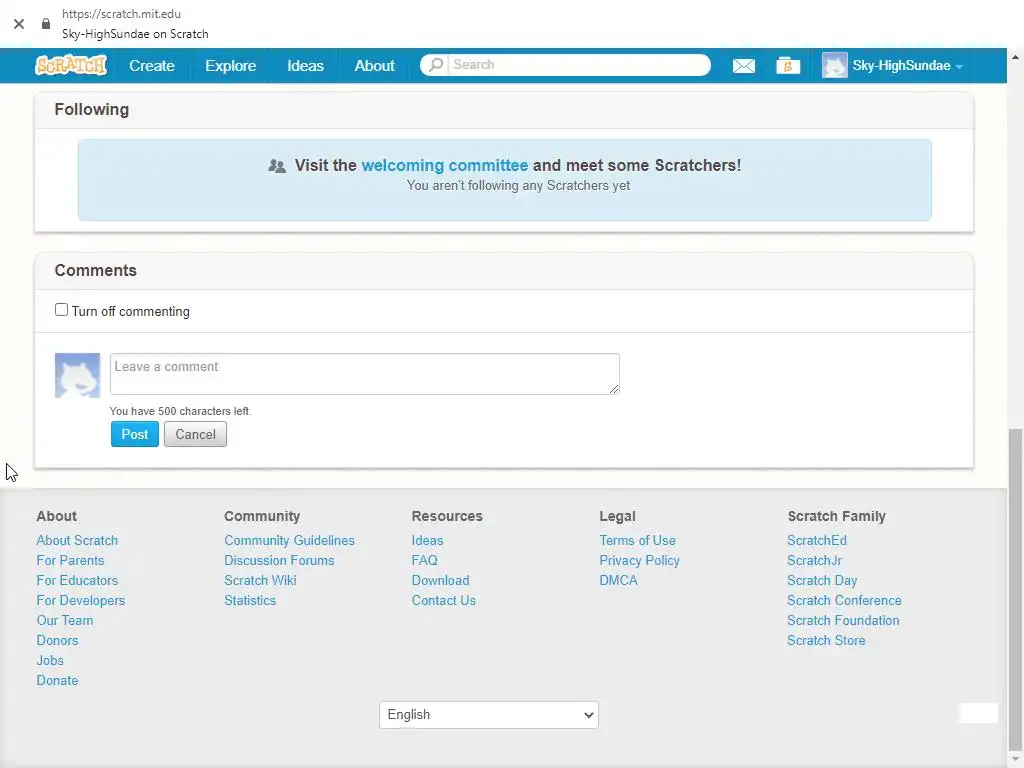The image size is (1024, 768).
Task: Click the scratch.mit.edu URL text
Action: 121,14
